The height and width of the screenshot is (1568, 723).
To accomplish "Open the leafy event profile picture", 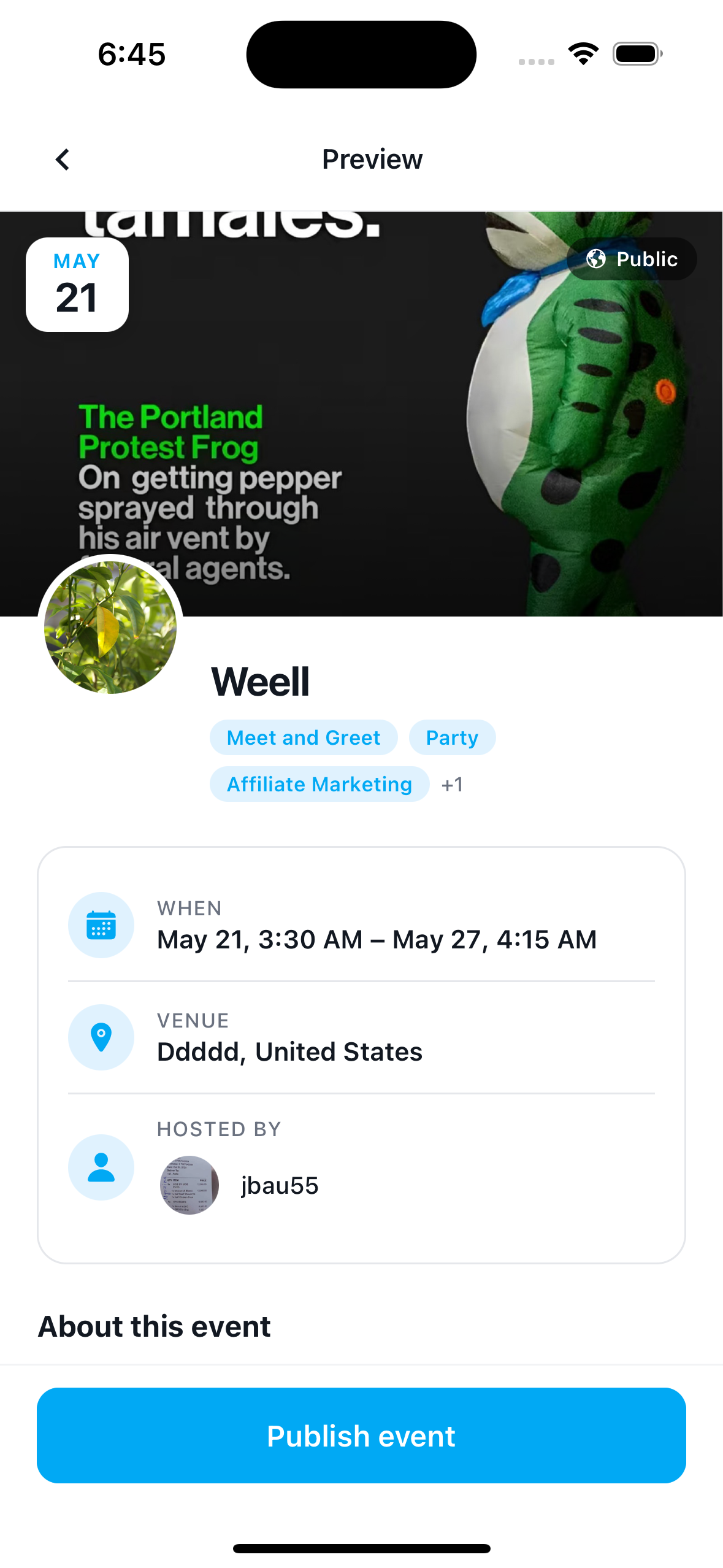I will (x=110, y=627).
